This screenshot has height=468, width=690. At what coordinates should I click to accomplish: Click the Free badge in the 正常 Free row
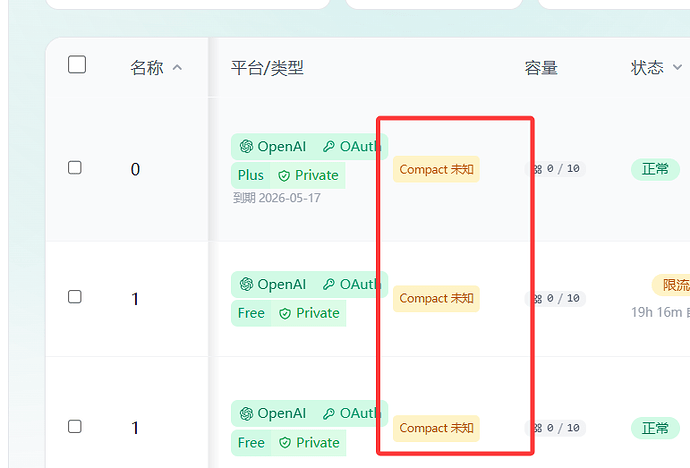(251, 442)
